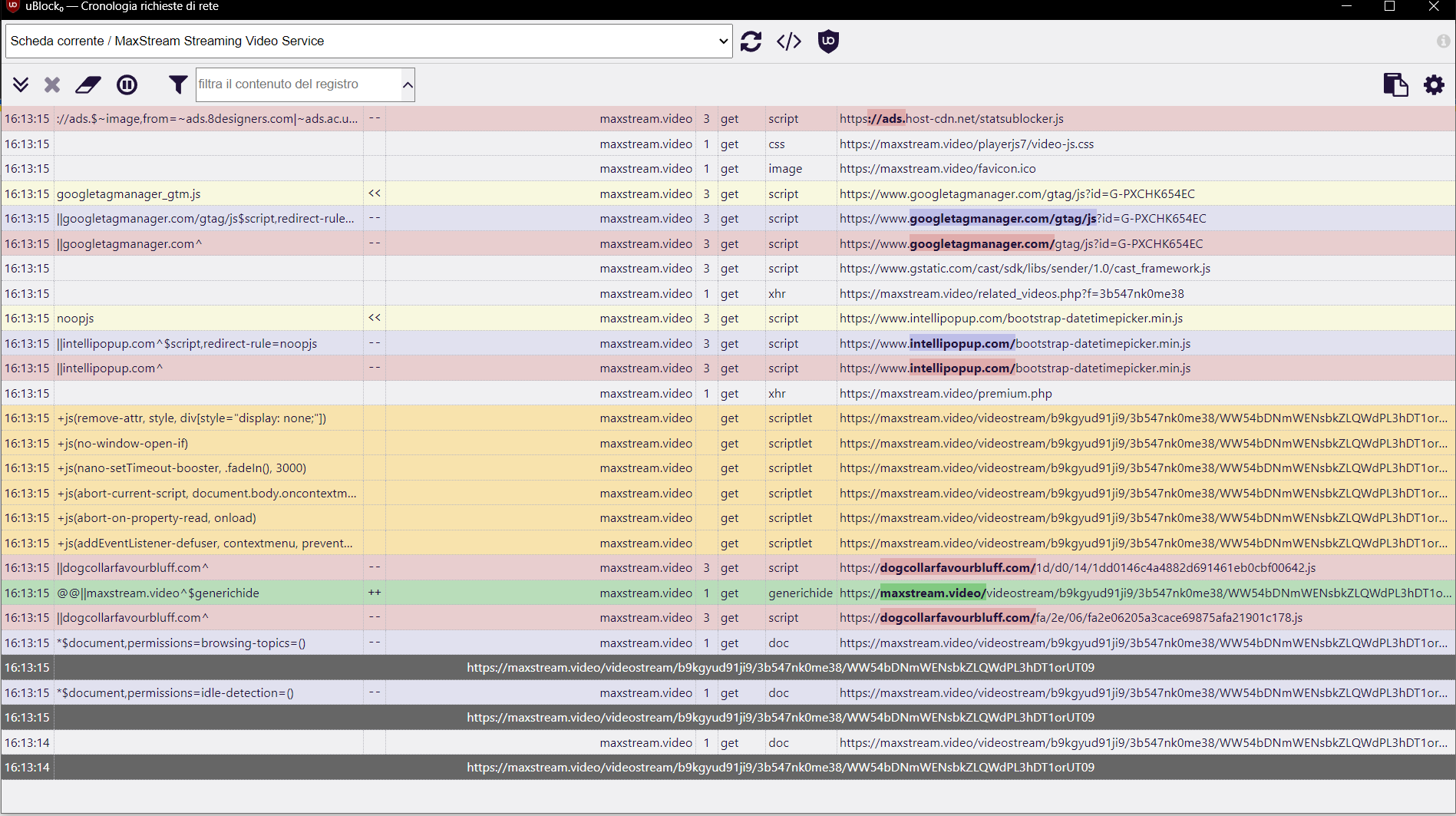Open the logger settings gear
1456x816 pixels.
pyautogui.click(x=1434, y=84)
